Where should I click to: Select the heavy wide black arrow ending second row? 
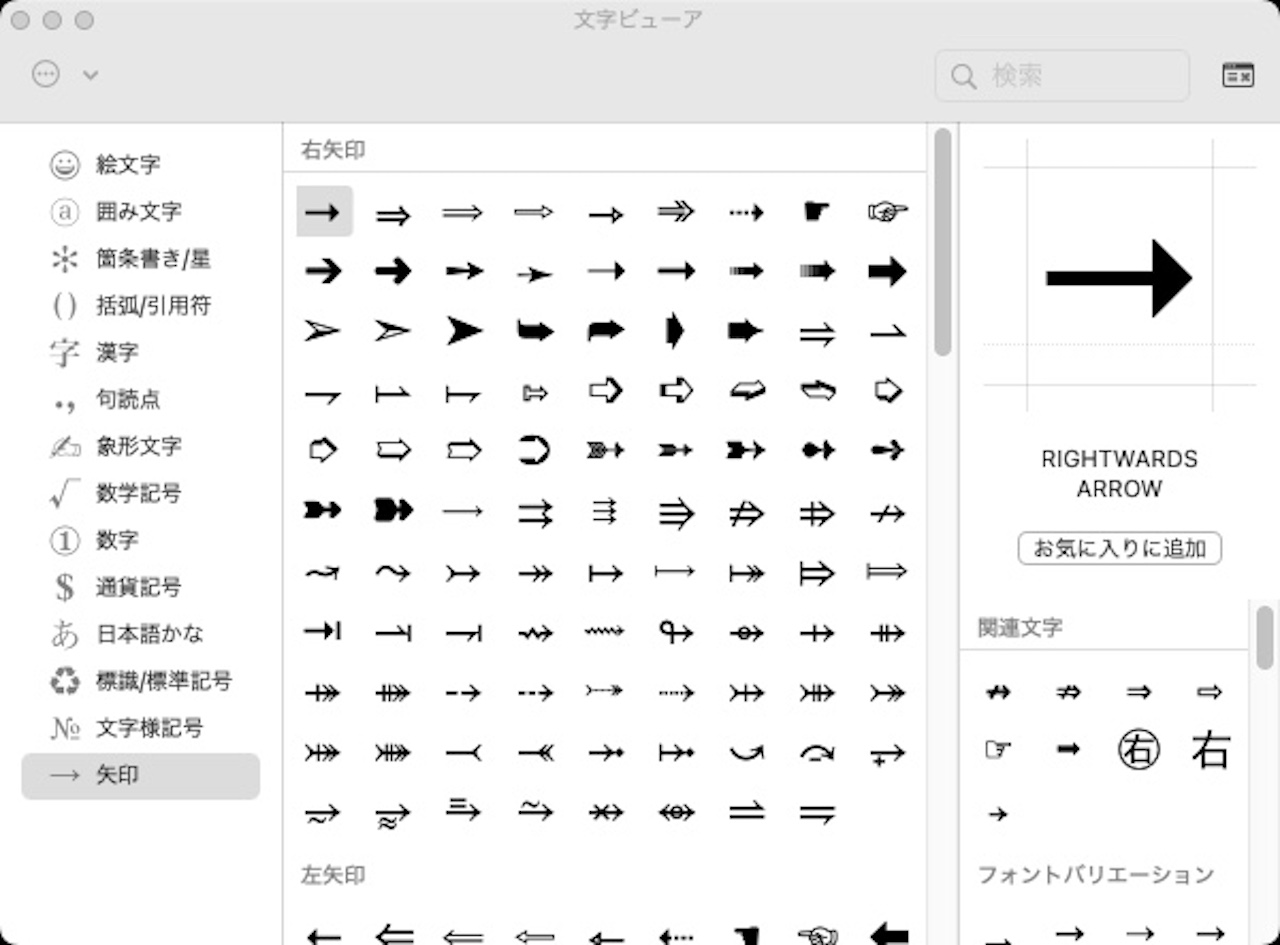point(887,271)
